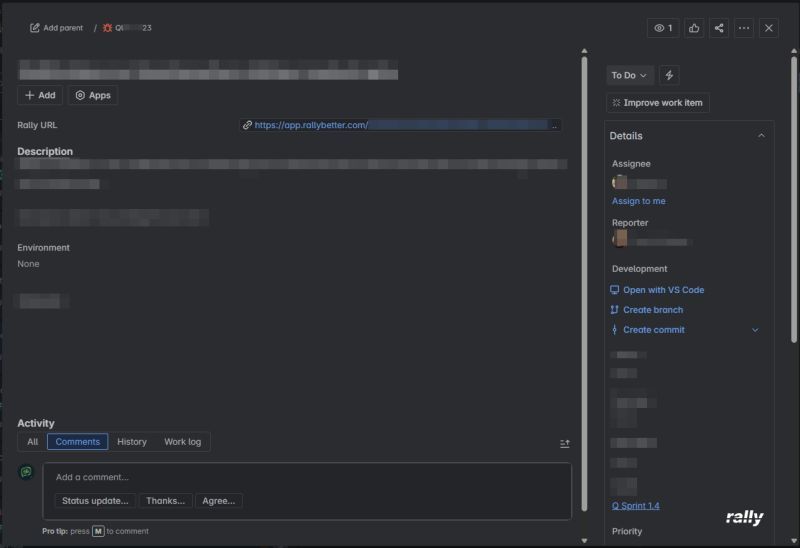Open the three-dot more actions menu

(x=744, y=28)
